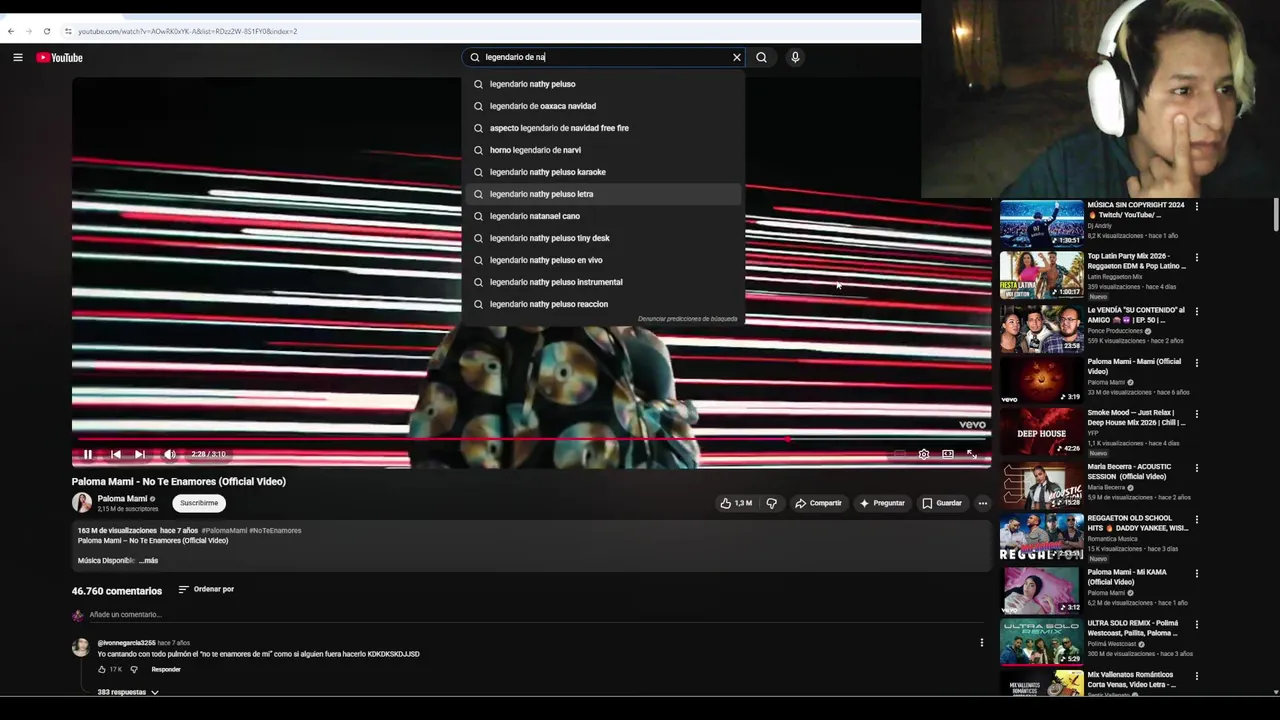Select suggestion 'legendario natanael cano'
1280x720 pixels.
[603, 216]
